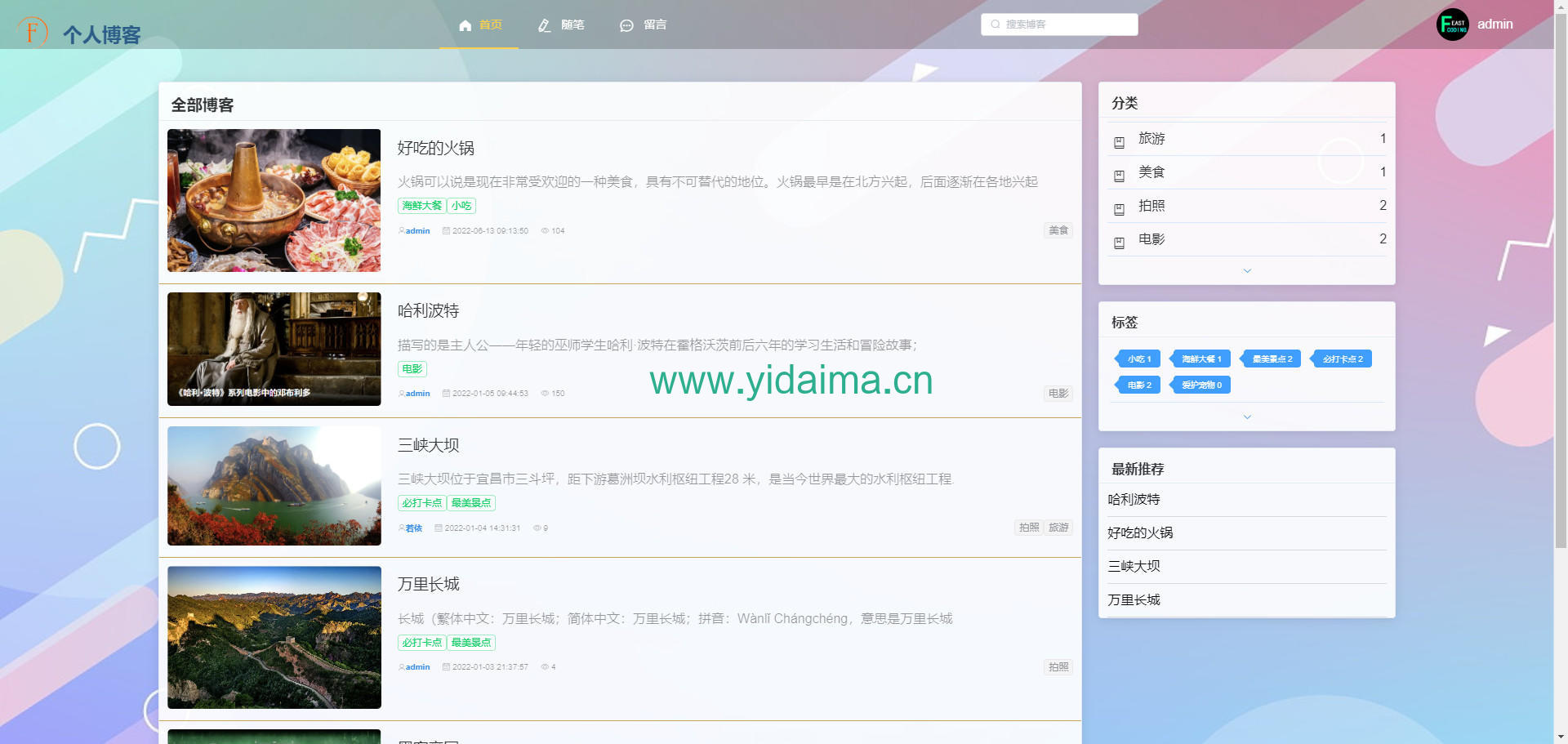The image size is (1568, 744).
Task: Open the hot pot post thumbnail
Action: pos(274,200)
